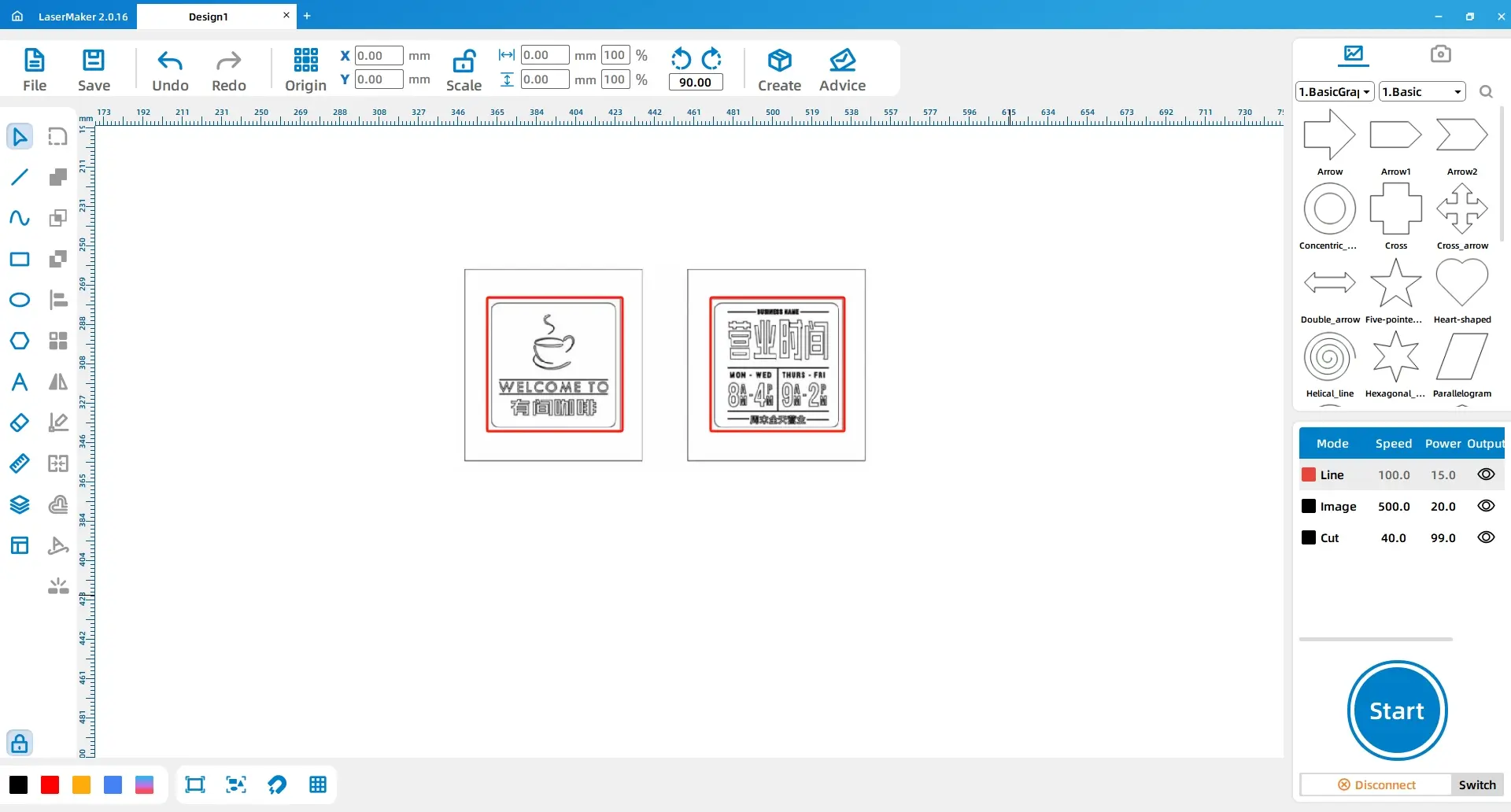The height and width of the screenshot is (812, 1511).
Task: Open the table layout tool in the sidebar
Action: 20,545
